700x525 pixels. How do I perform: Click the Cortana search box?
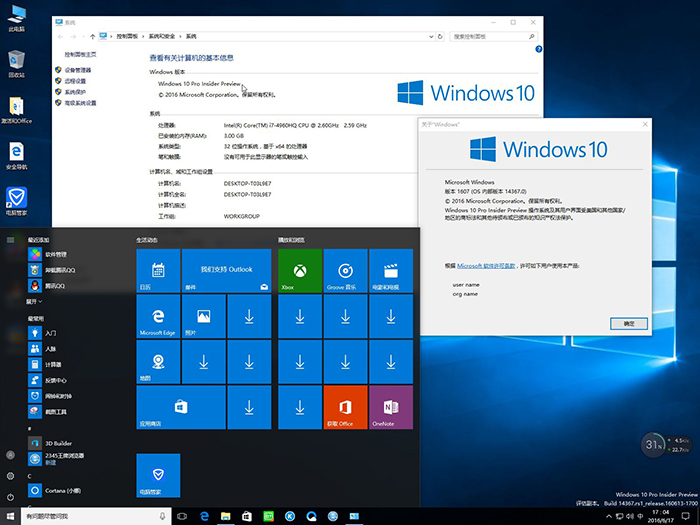point(90,515)
